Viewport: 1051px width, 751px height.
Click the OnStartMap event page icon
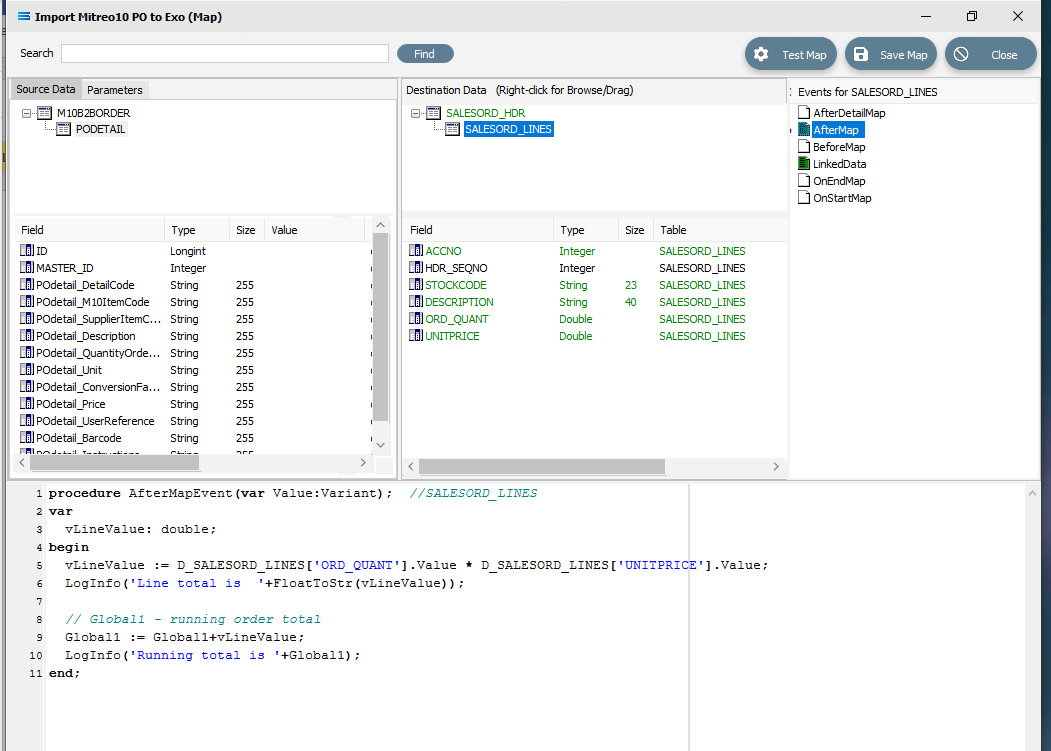click(804, 197)
